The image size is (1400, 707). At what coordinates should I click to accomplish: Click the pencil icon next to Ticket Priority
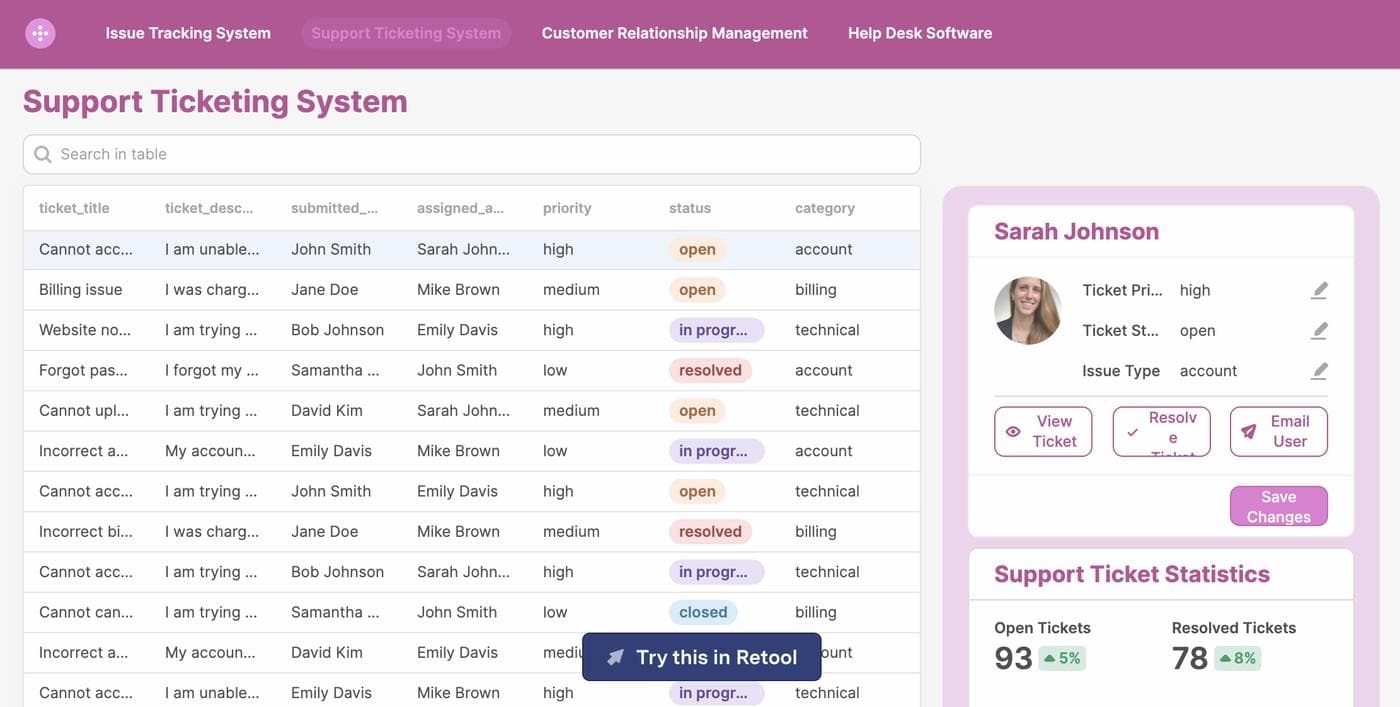point(1319,290)
